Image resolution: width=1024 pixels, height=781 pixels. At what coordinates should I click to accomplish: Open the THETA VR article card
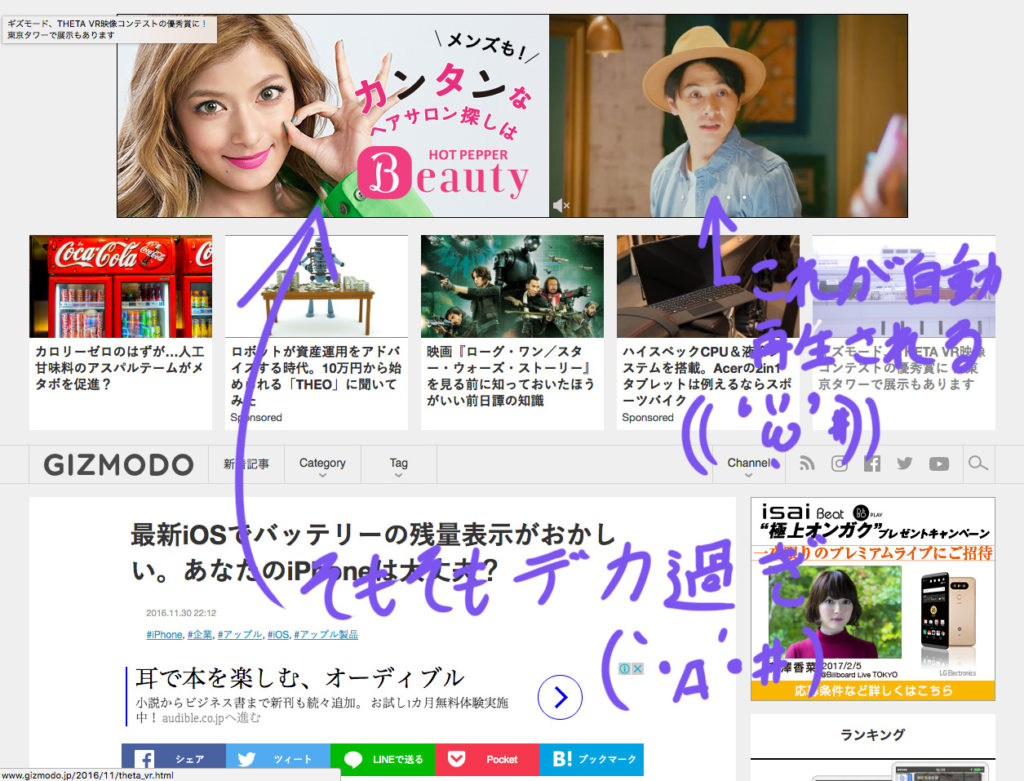904,332
